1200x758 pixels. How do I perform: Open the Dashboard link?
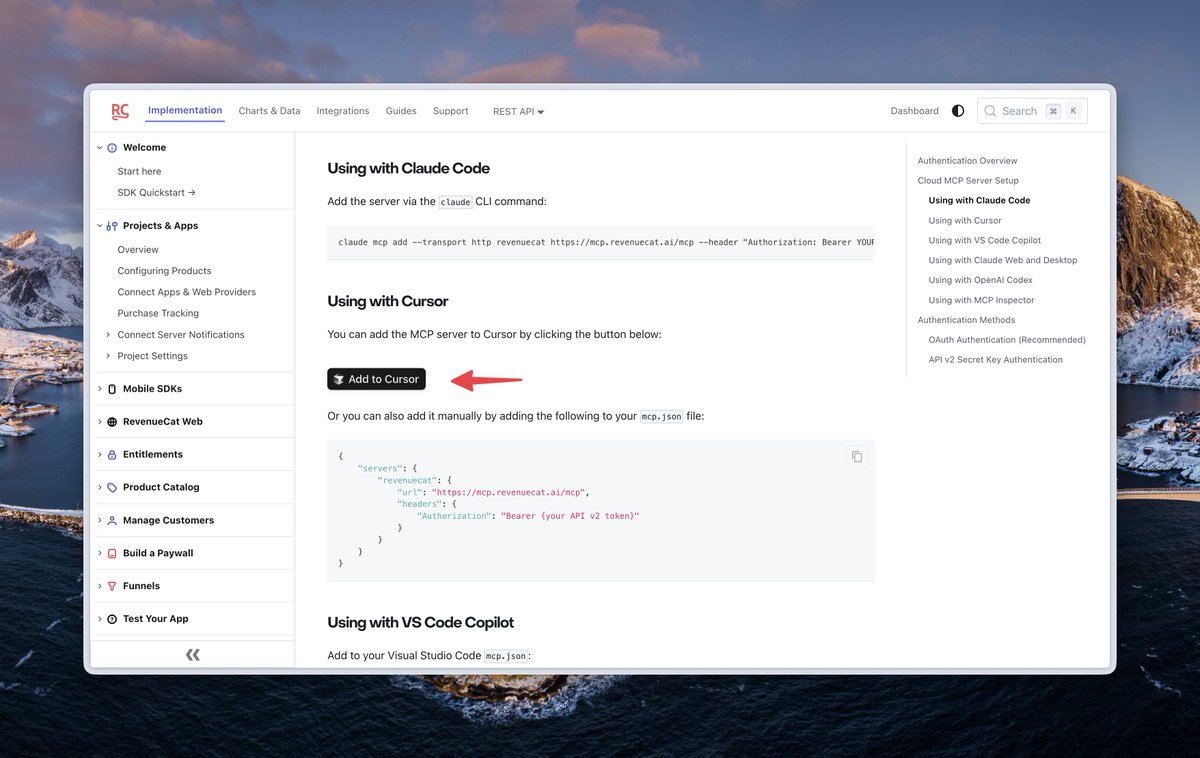[915, 111]
